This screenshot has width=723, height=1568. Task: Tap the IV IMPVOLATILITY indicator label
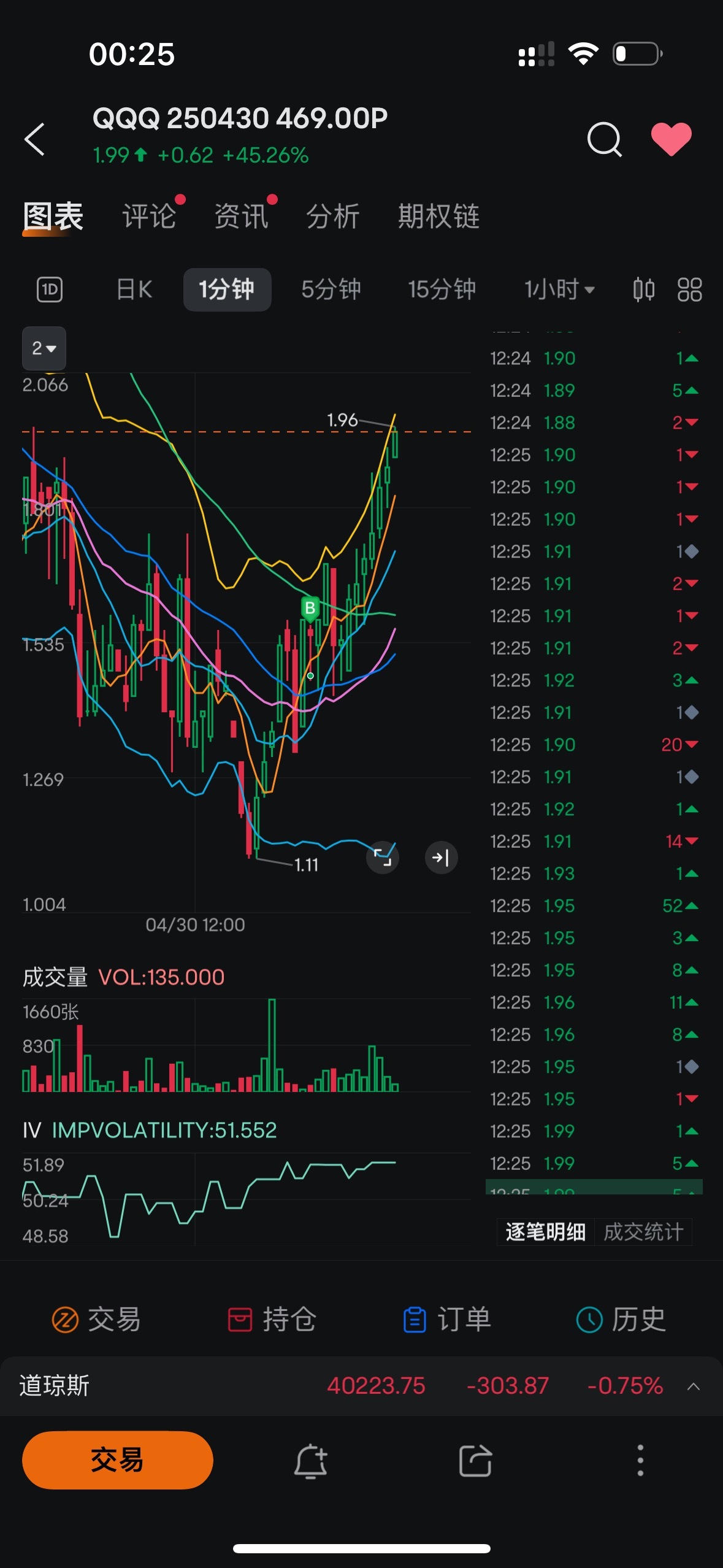[150, 1130]
